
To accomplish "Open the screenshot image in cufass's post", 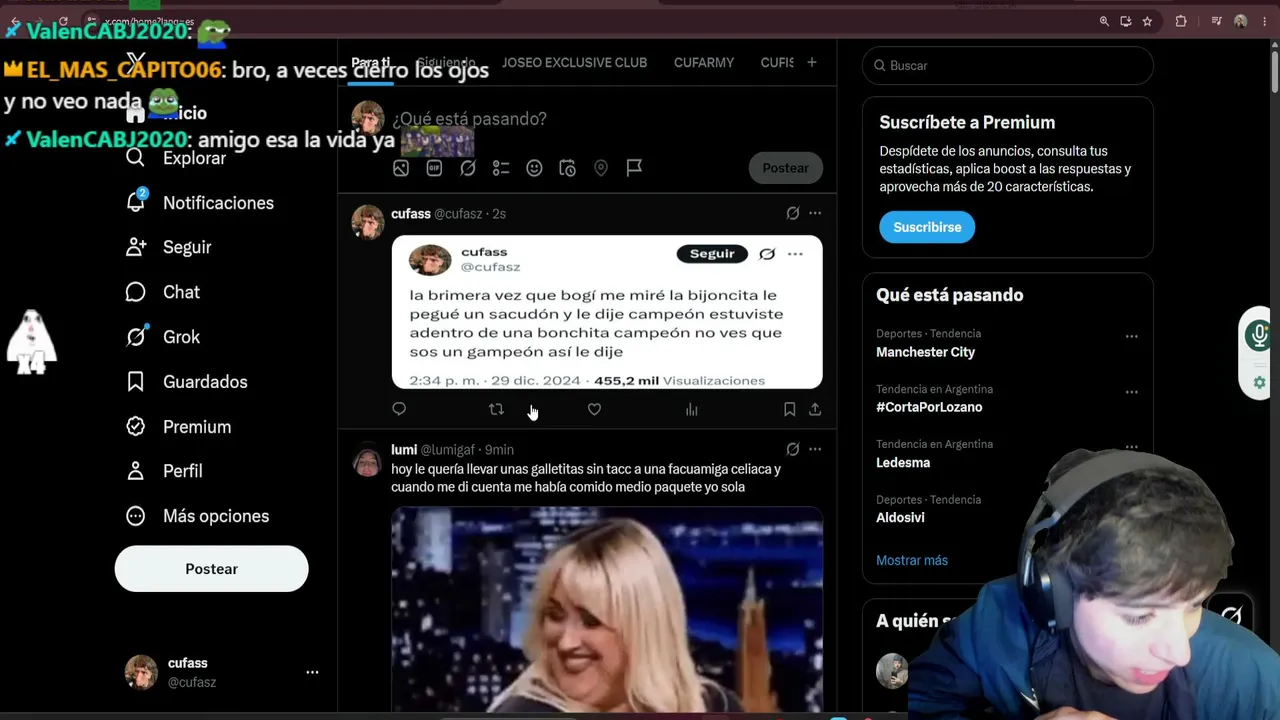I will (607, 312).
